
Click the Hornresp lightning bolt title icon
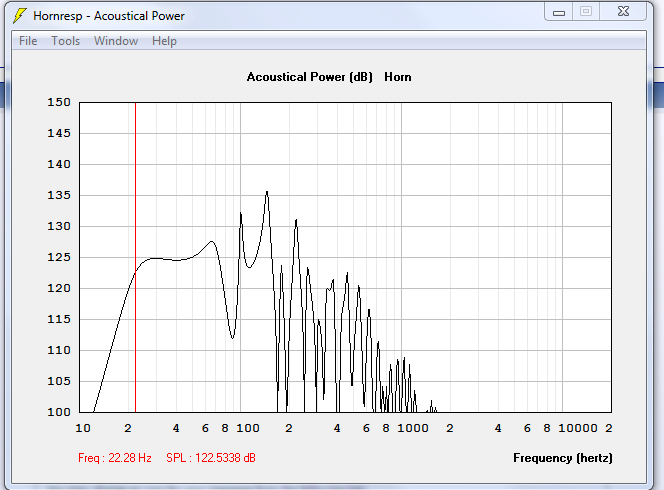point(19,16)
